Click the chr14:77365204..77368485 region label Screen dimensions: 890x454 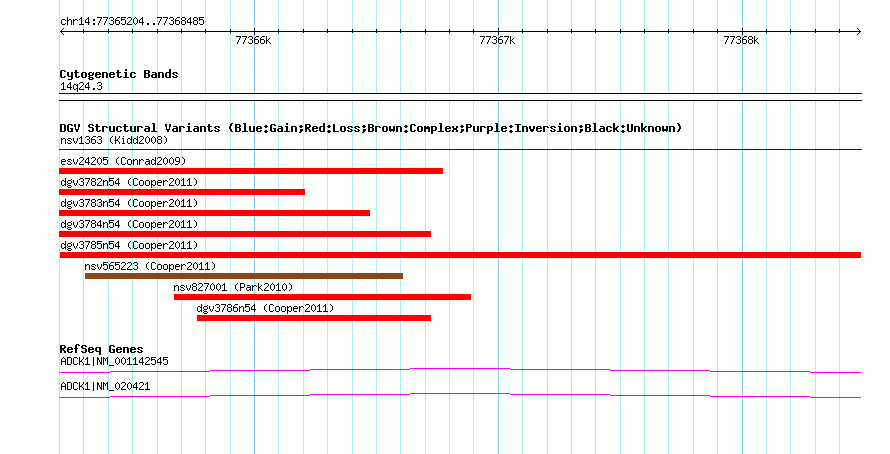click(x=132, y=22)
